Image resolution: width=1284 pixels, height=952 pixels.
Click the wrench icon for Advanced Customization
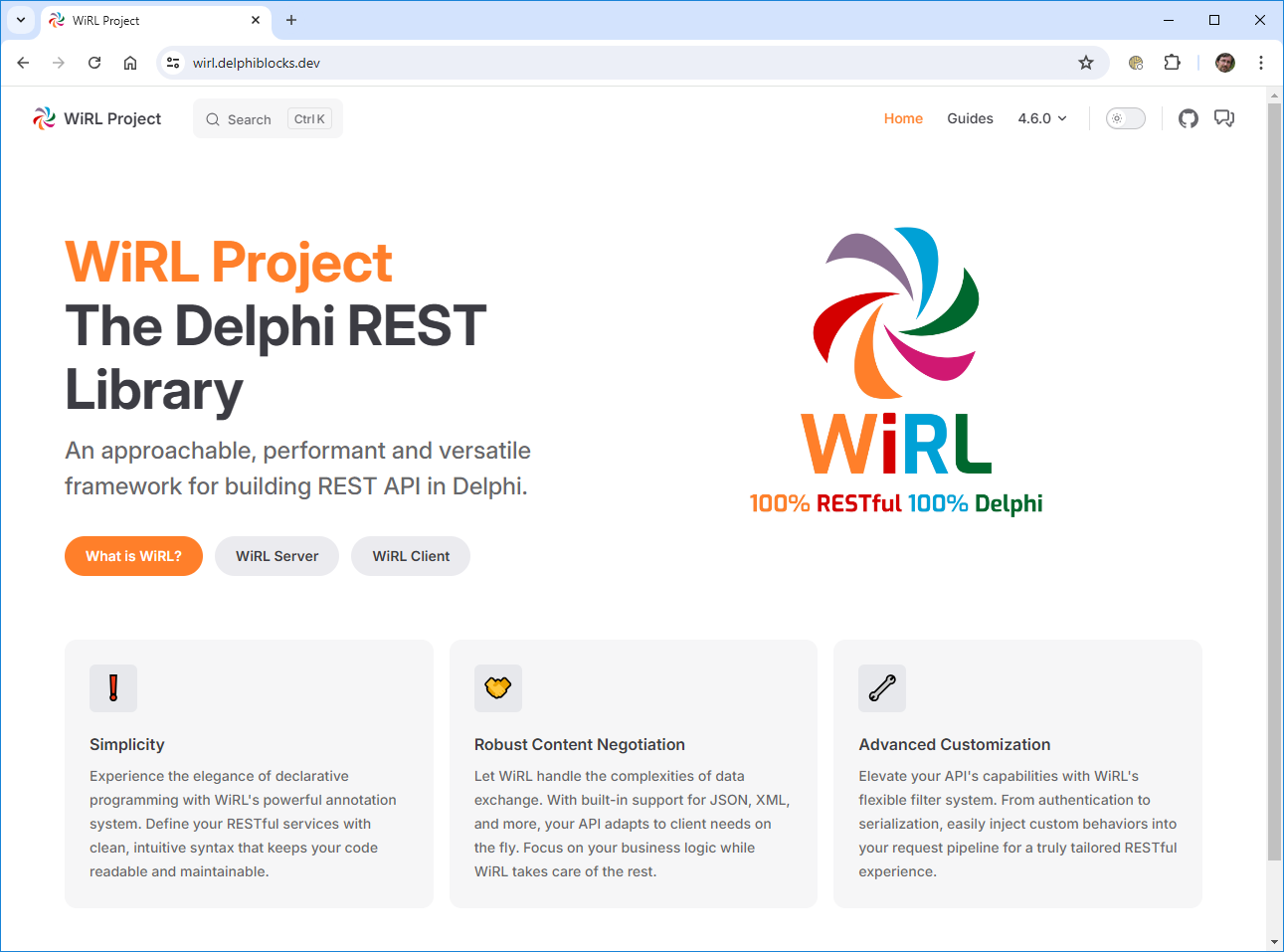coord(882,688)
